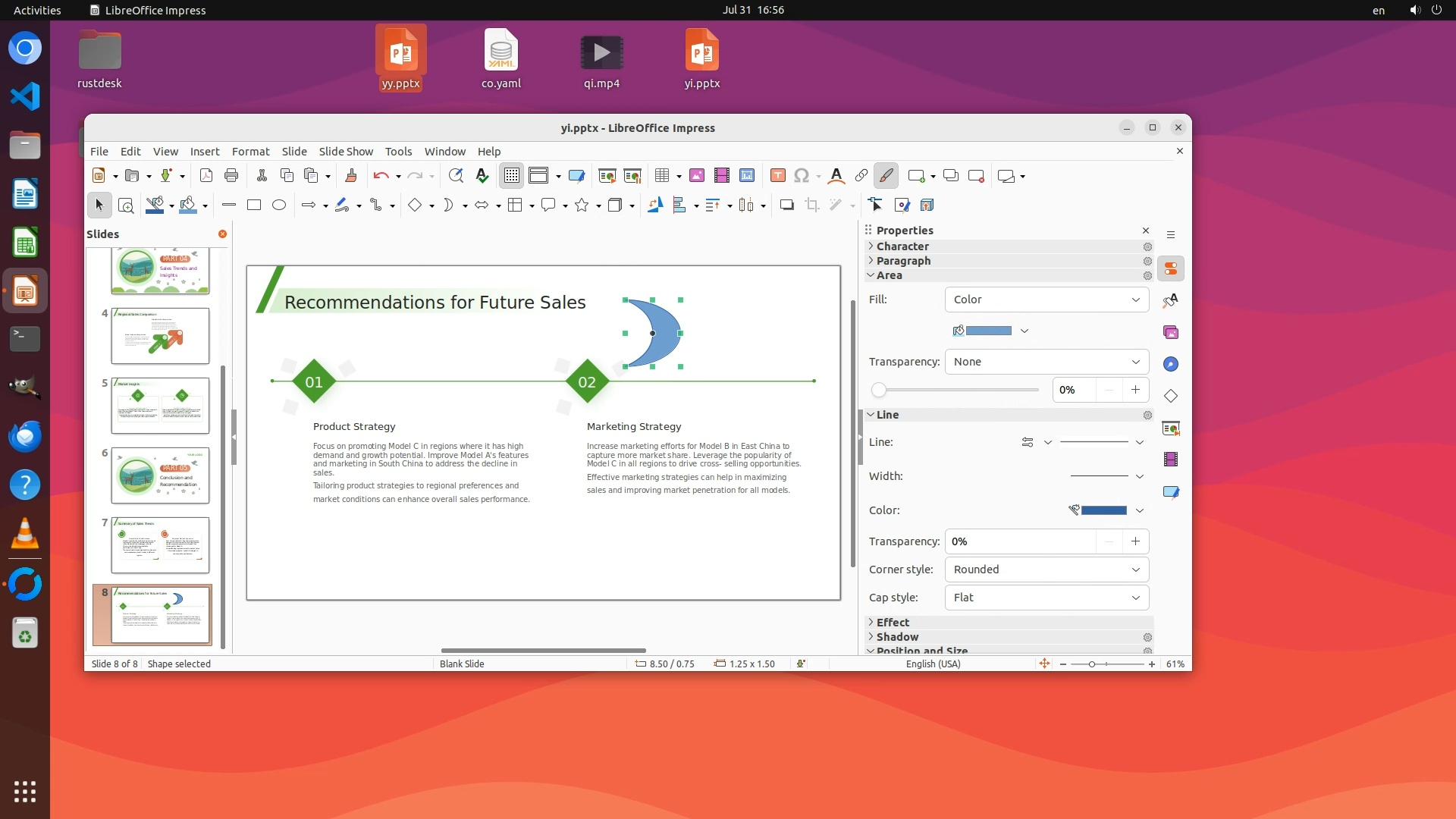Open the sidebar Navigator compass icon
The image size is (1456, 819).
pos(1171,364)
